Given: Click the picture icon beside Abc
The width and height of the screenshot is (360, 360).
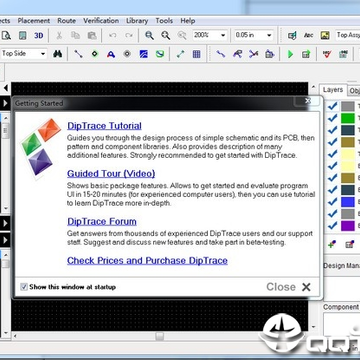Looking at the screenshot, I should (325, 35).
